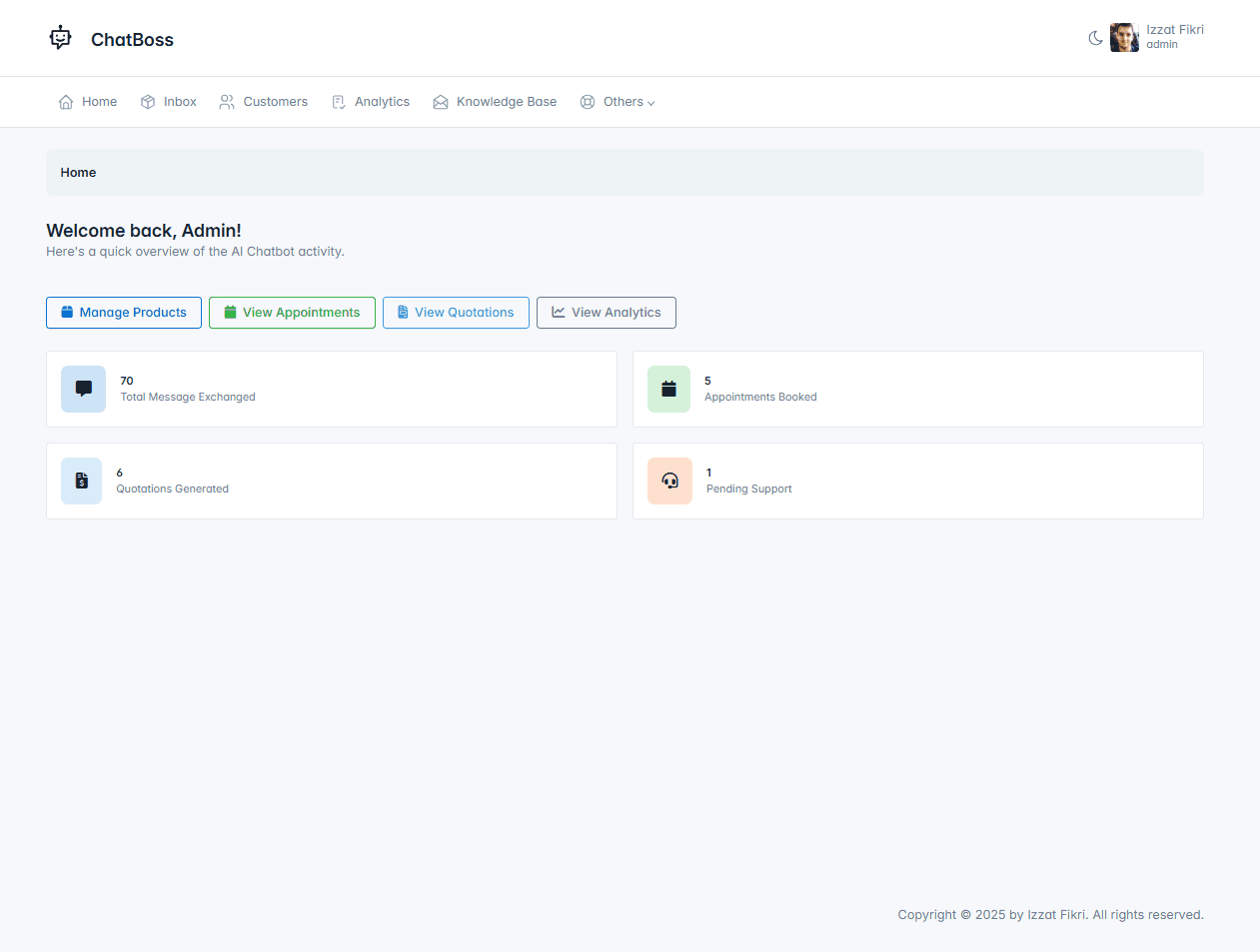This screenshot has width=1260, height=952.
Task: Click the Manage Products button
Action: pyautogui.click(x=124, y=313)
